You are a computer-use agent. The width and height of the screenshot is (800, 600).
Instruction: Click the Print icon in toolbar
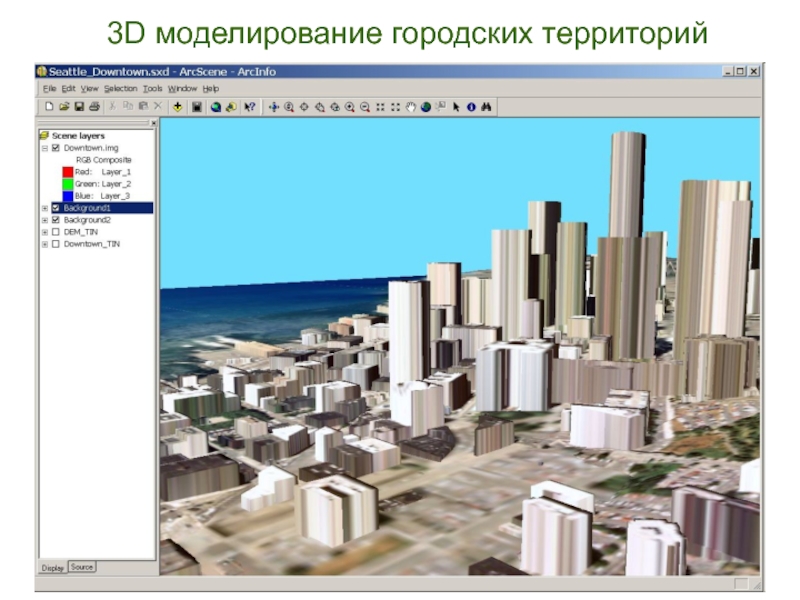93,106
